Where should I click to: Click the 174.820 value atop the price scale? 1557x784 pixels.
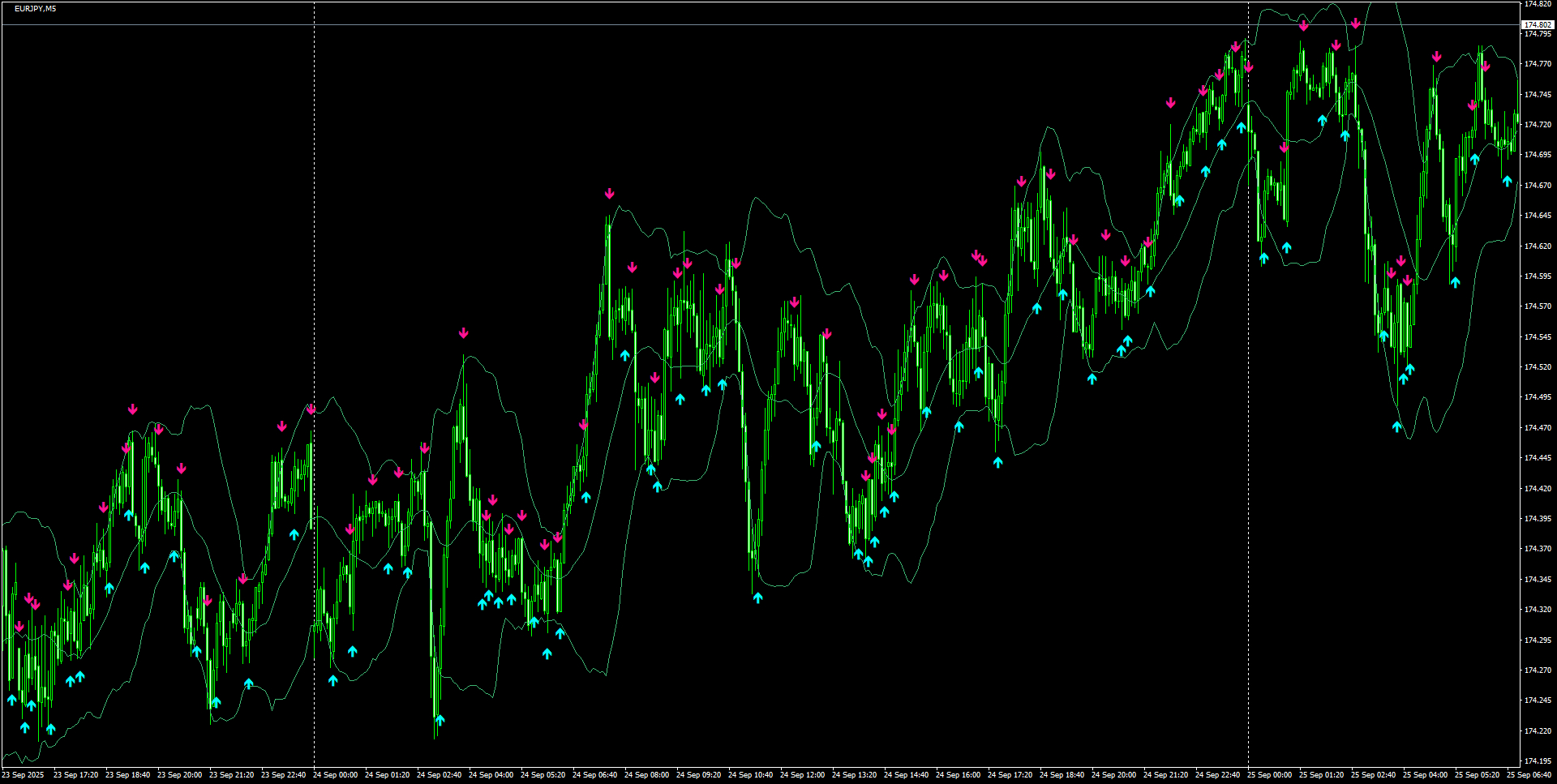(1538, 4)
